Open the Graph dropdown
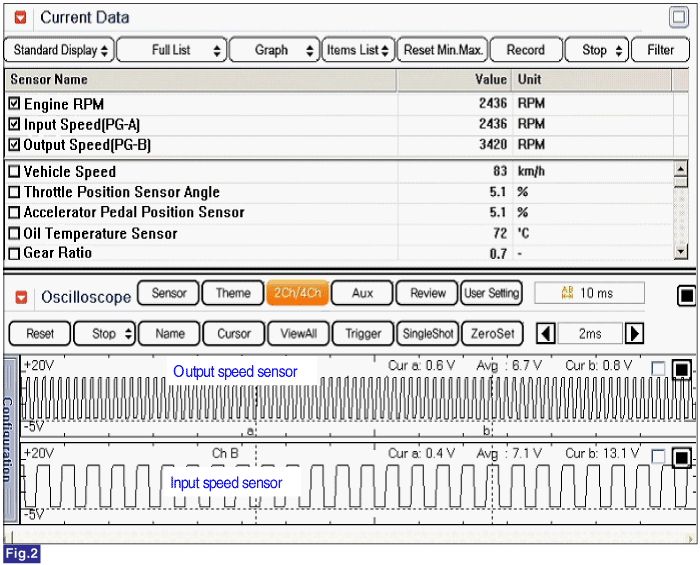 click(x=274, y=50)
